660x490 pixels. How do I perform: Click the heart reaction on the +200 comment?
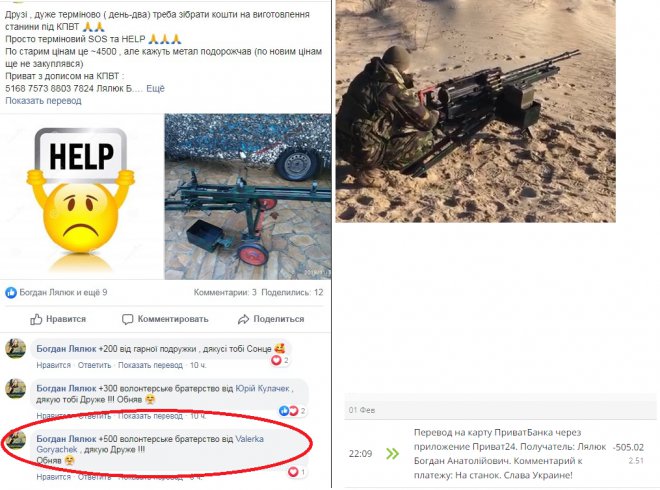(276, 360)
